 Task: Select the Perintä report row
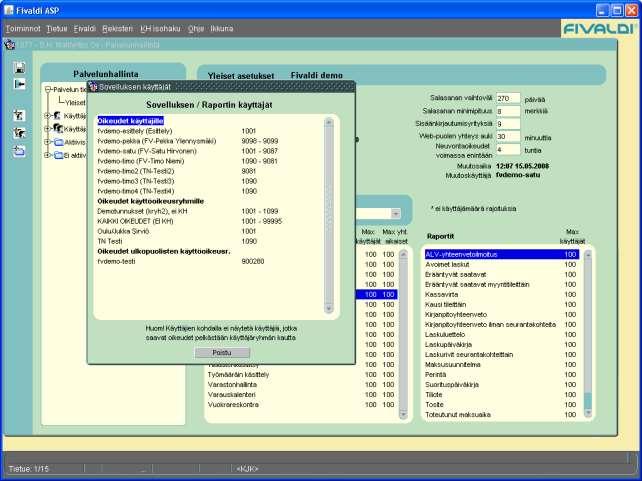coord(502,375)
